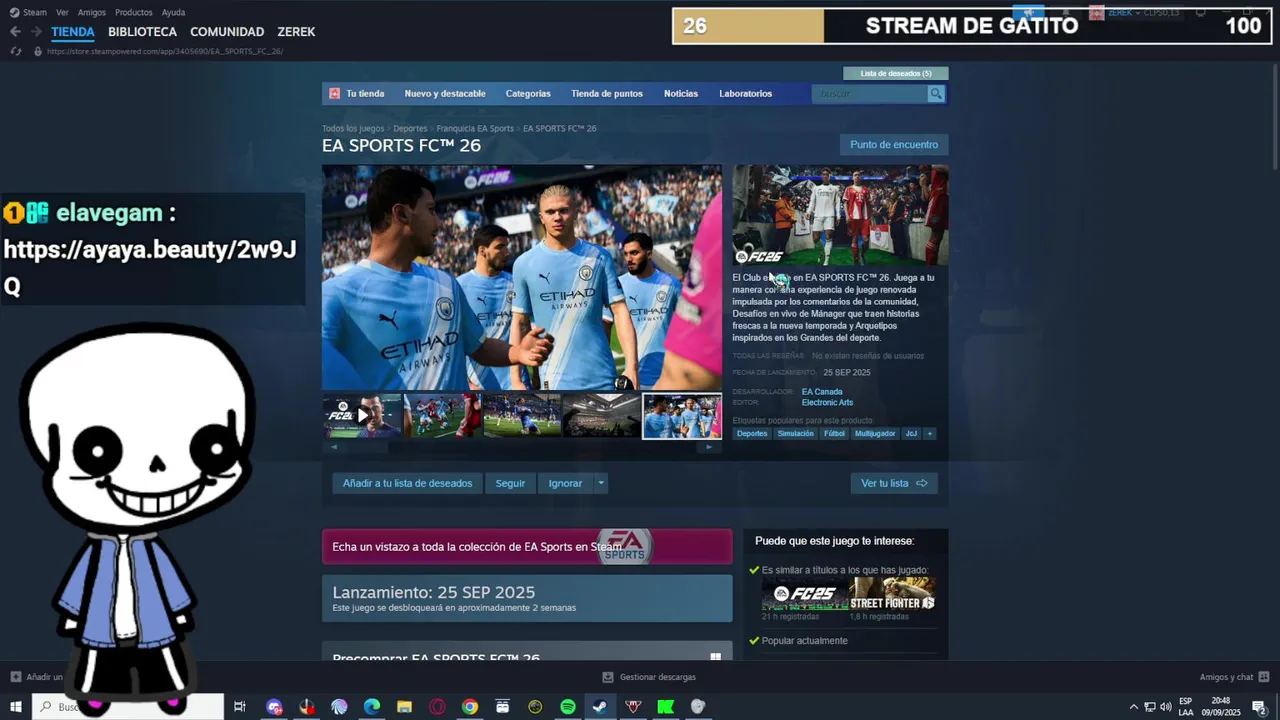Viewport: 1280px width, 720px height.
Task: Open Opera browser from the taskbar
Action: (x=437, y=707)
